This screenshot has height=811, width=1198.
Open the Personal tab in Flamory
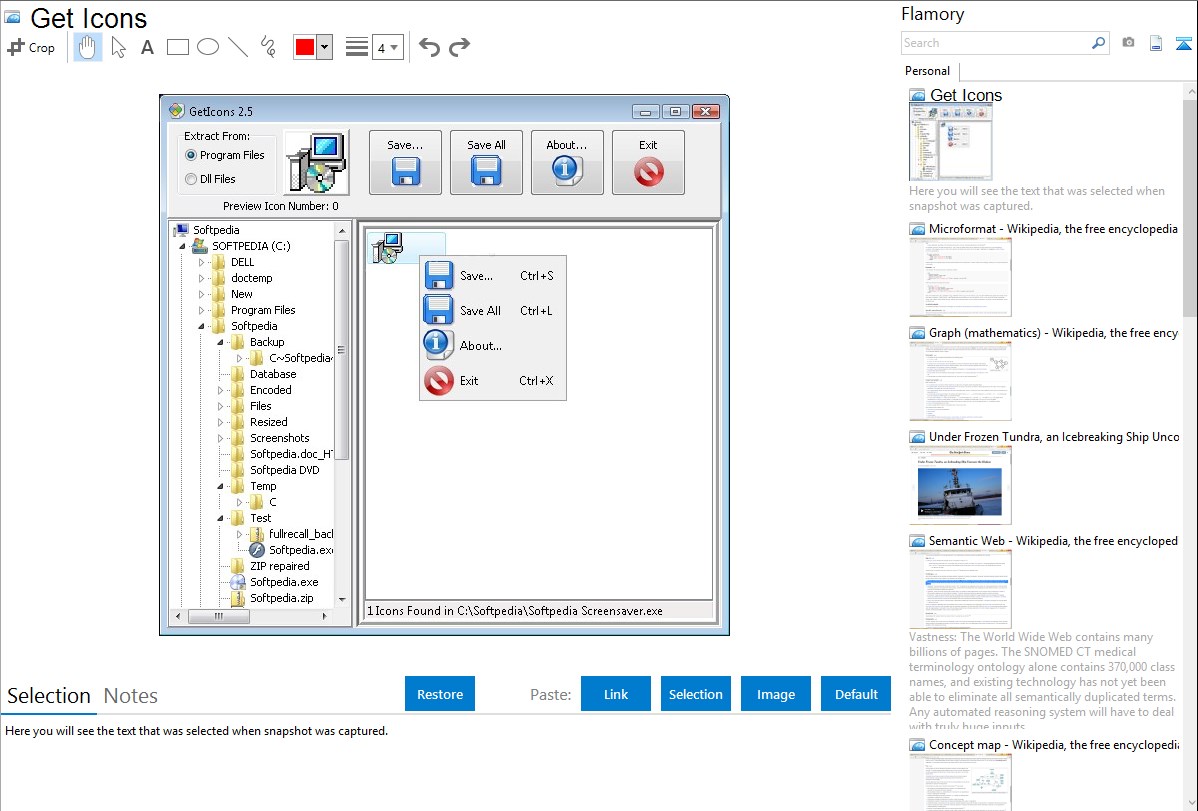tap(928, 71)
